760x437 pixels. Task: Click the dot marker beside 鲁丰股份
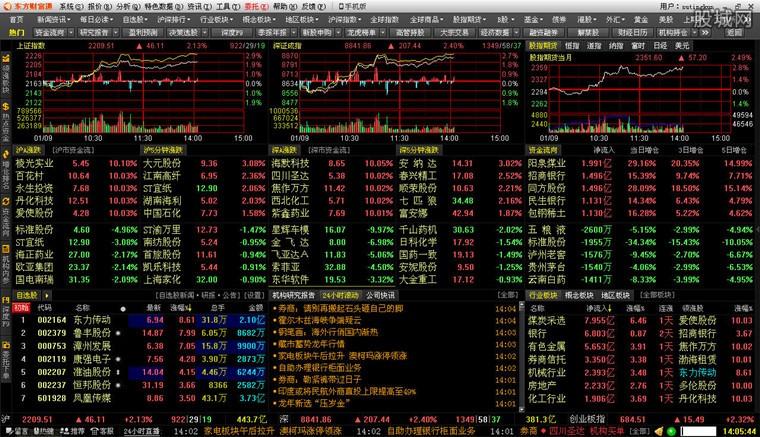(x=118, y=333)
